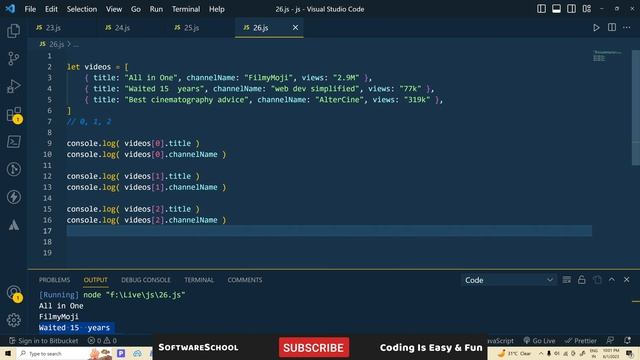640x360 pixels.
Task: Click the comment '// 0, 1, 2'
Action: pyautogui.click(x=89, y=122)
